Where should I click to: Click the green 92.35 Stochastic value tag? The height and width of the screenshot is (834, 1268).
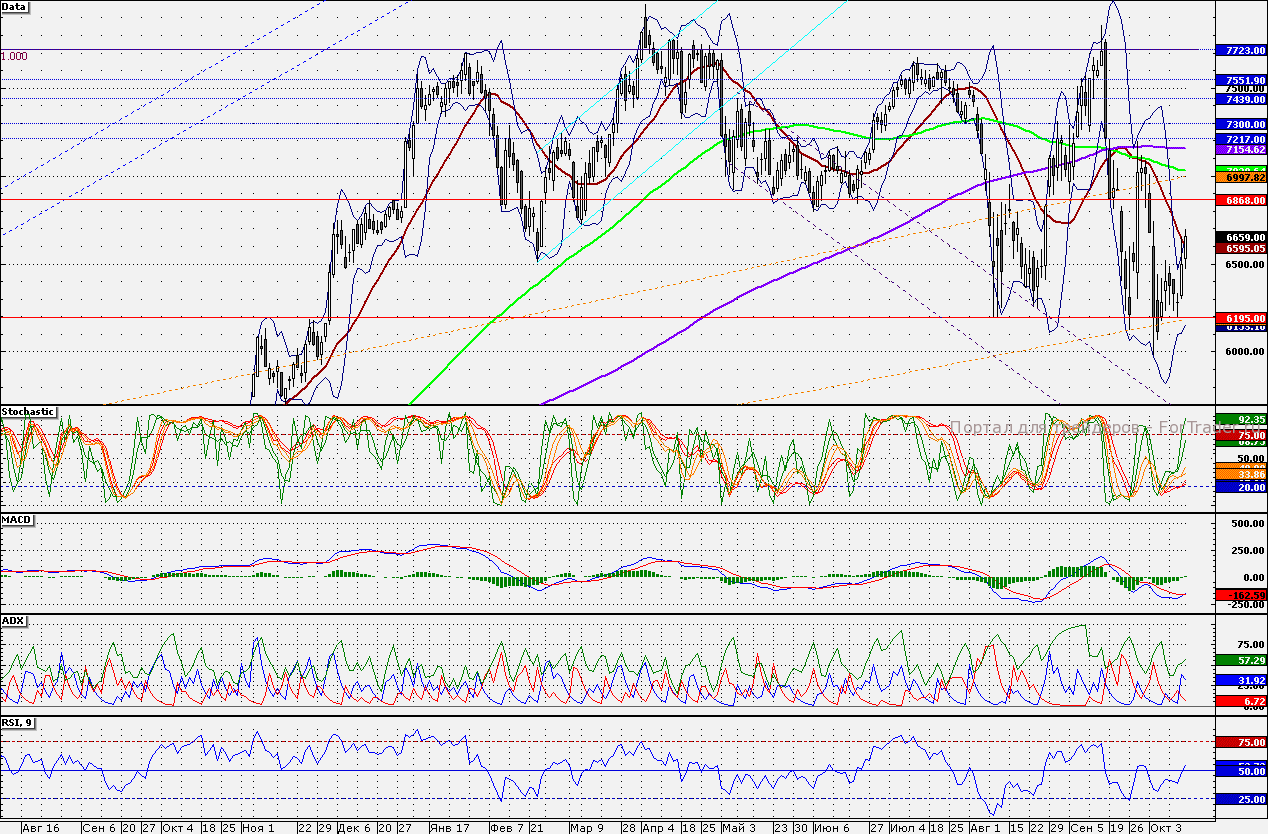(1239, 419)
